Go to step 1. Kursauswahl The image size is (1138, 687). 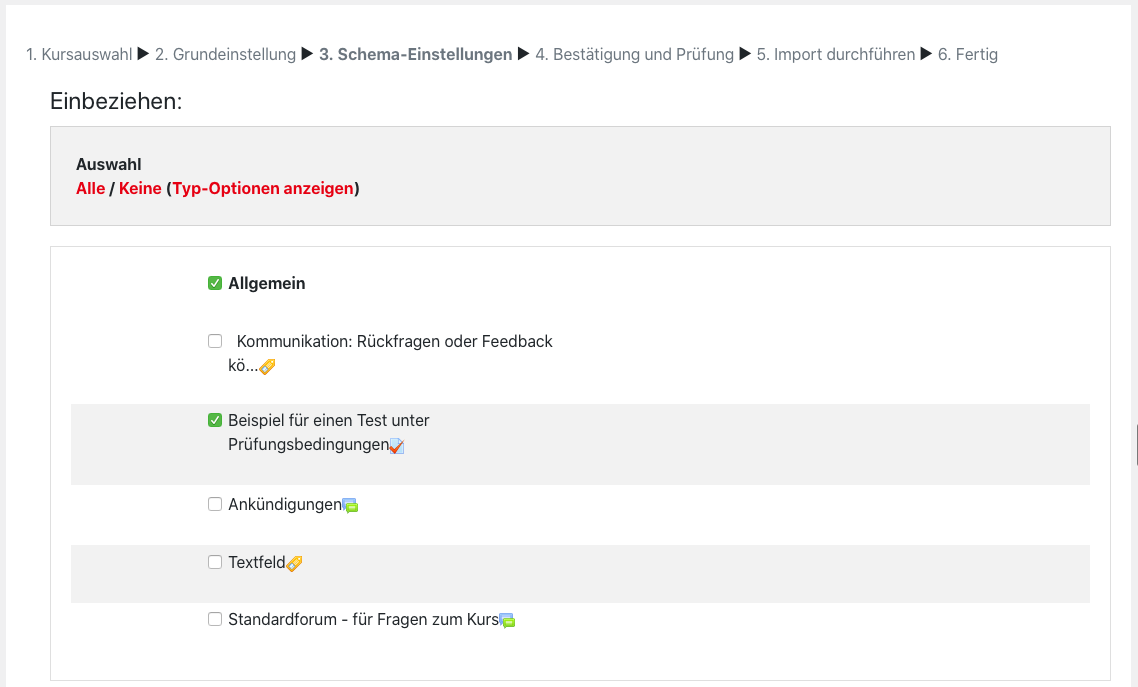tap(79, 54)
